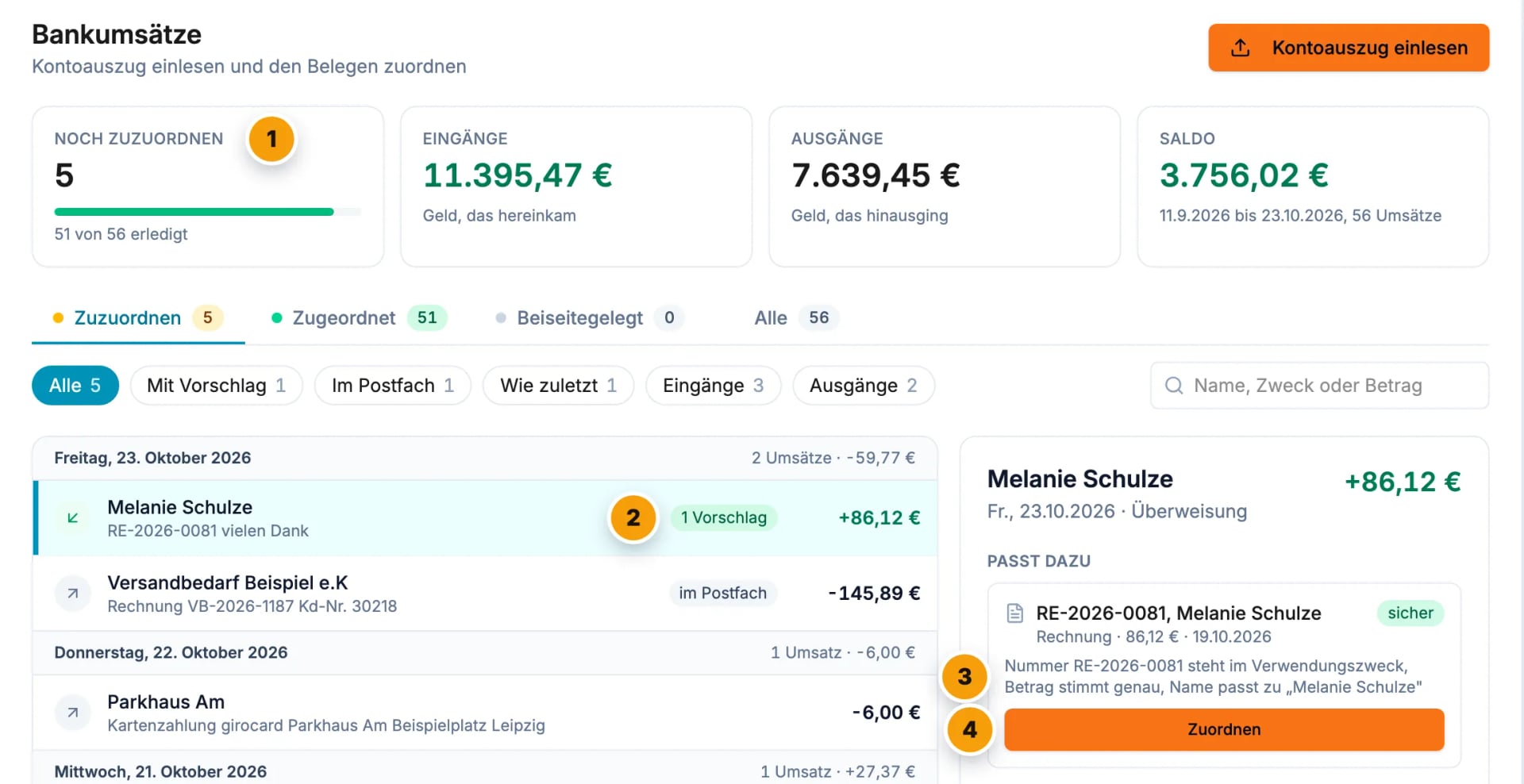The width and height of the screenshot is (1524, 784).
Task: Click the 1 Vorschlag badge
Action: click(723, 517)
